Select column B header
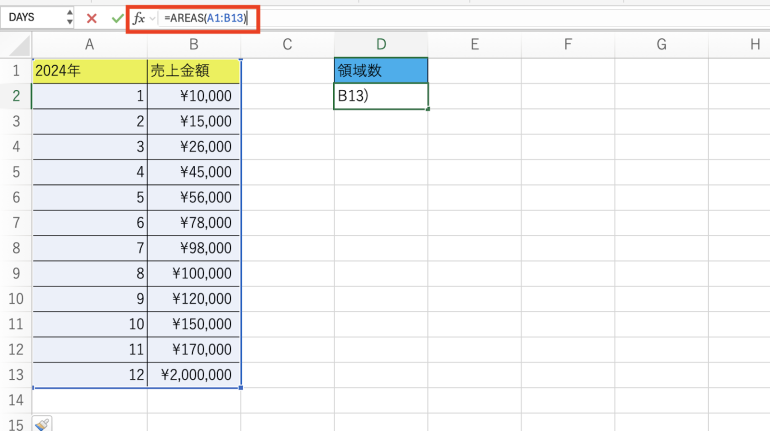The image size is (770, 431). pyautogui.click(x=194, y=44)
